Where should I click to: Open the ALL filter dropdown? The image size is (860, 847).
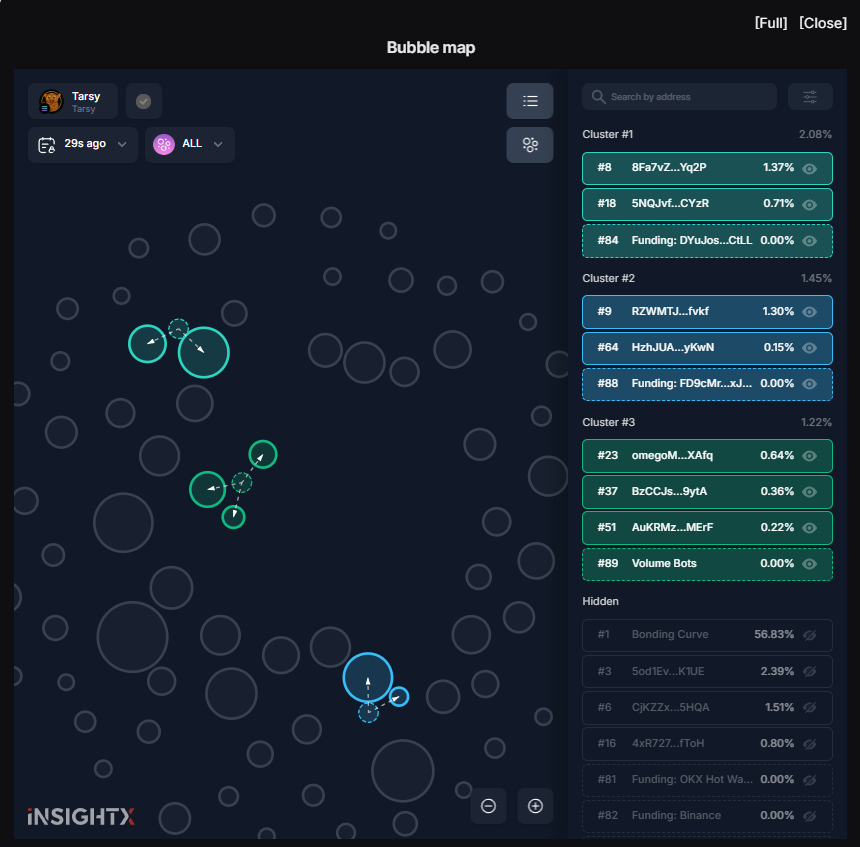click(x=190, y=145)
